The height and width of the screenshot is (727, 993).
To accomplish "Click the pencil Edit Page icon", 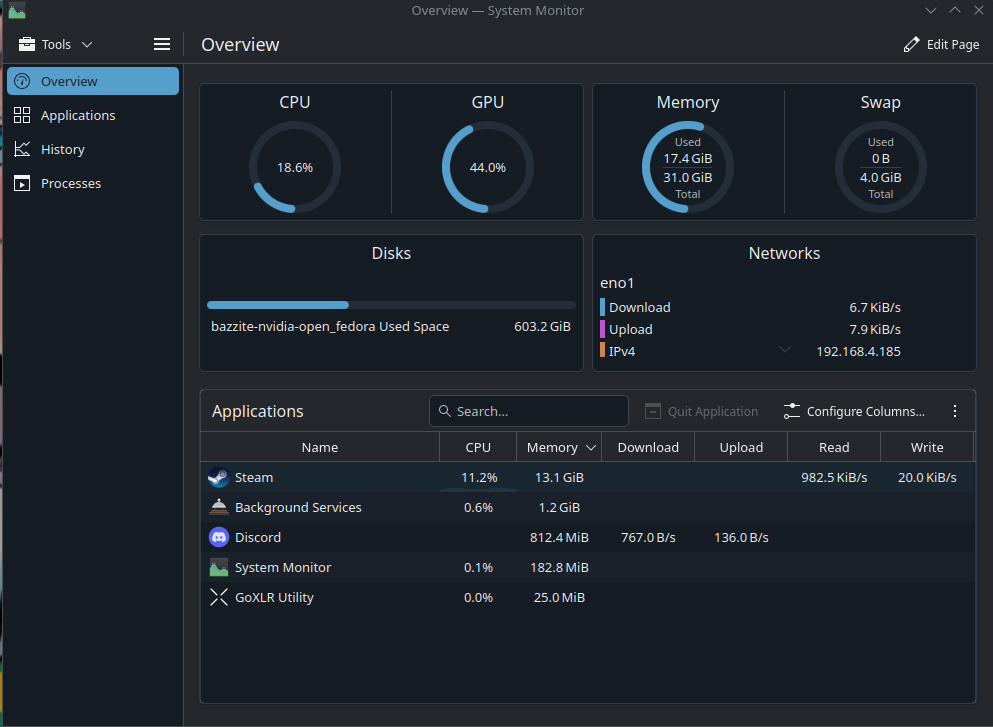I will pos(911,44).
